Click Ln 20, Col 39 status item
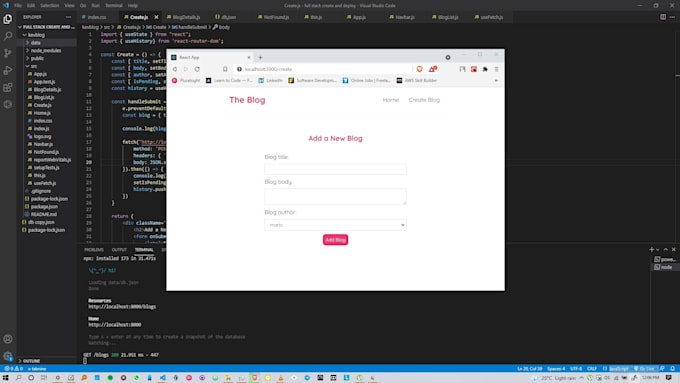 (530, 369)
